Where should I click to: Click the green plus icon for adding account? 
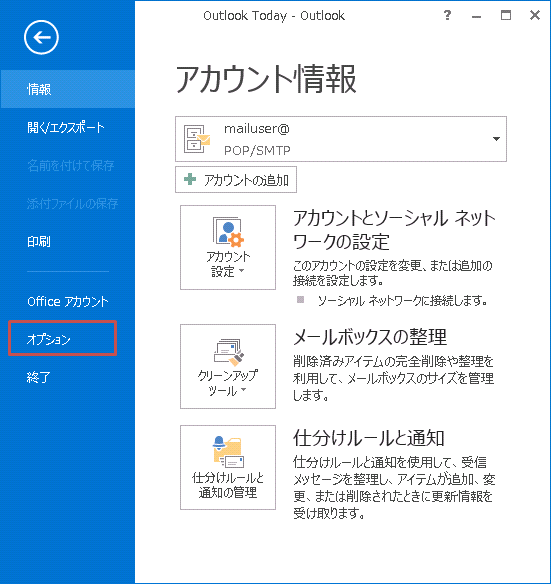tap(190, 180)
